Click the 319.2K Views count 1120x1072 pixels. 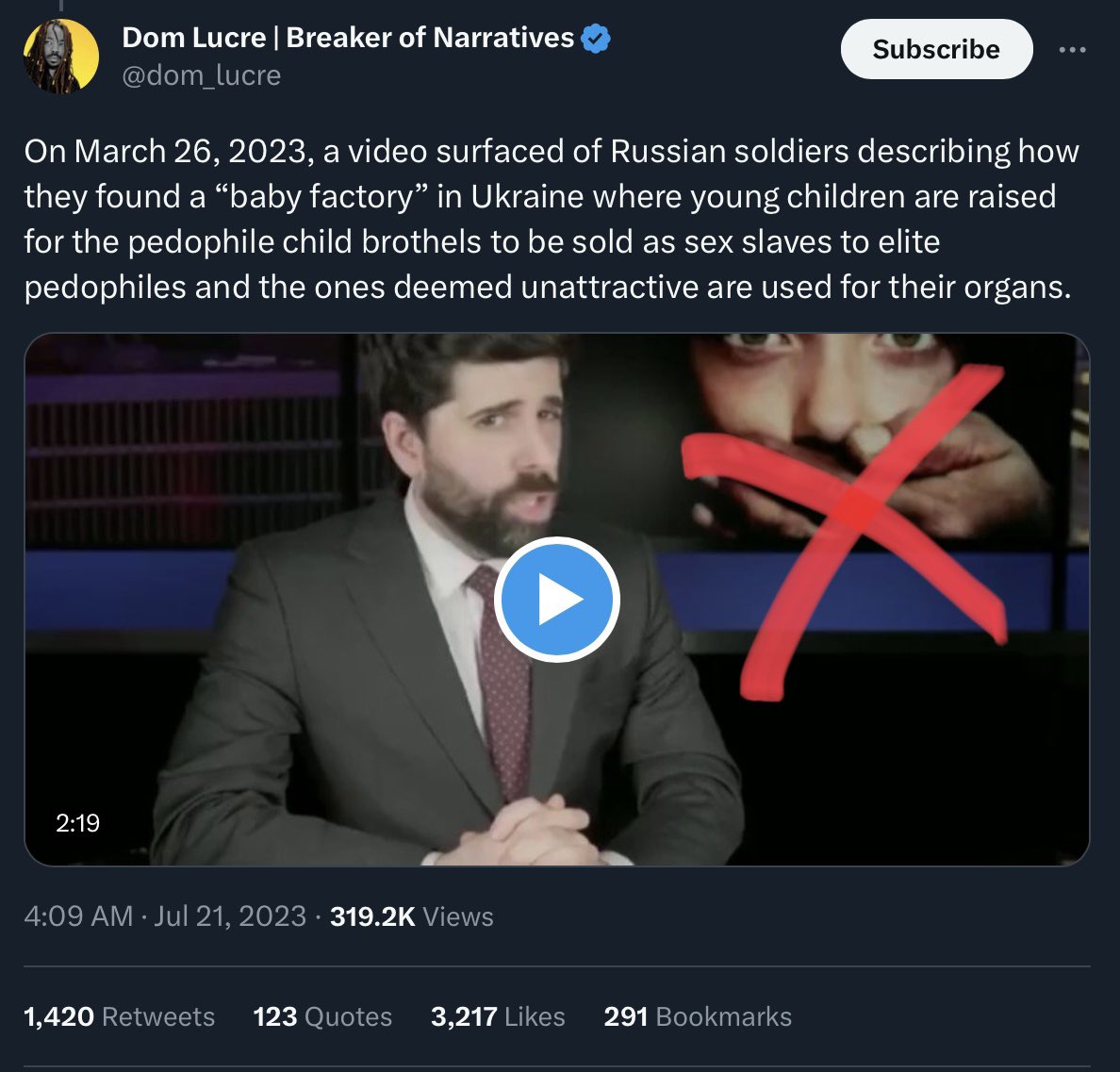(412, 916)
